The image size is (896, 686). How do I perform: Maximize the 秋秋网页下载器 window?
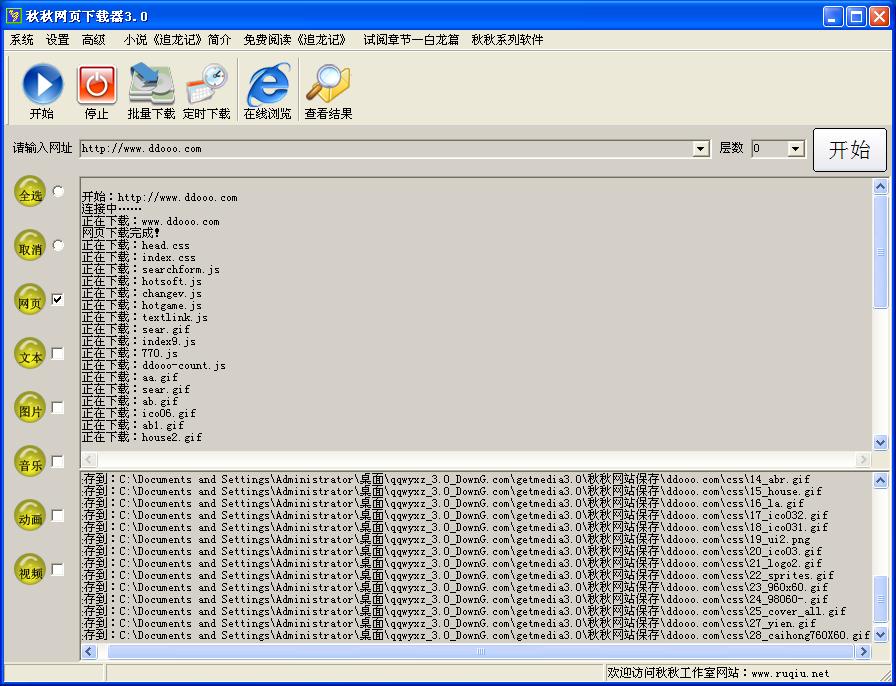pyautogui.click(x=856, y=17)
